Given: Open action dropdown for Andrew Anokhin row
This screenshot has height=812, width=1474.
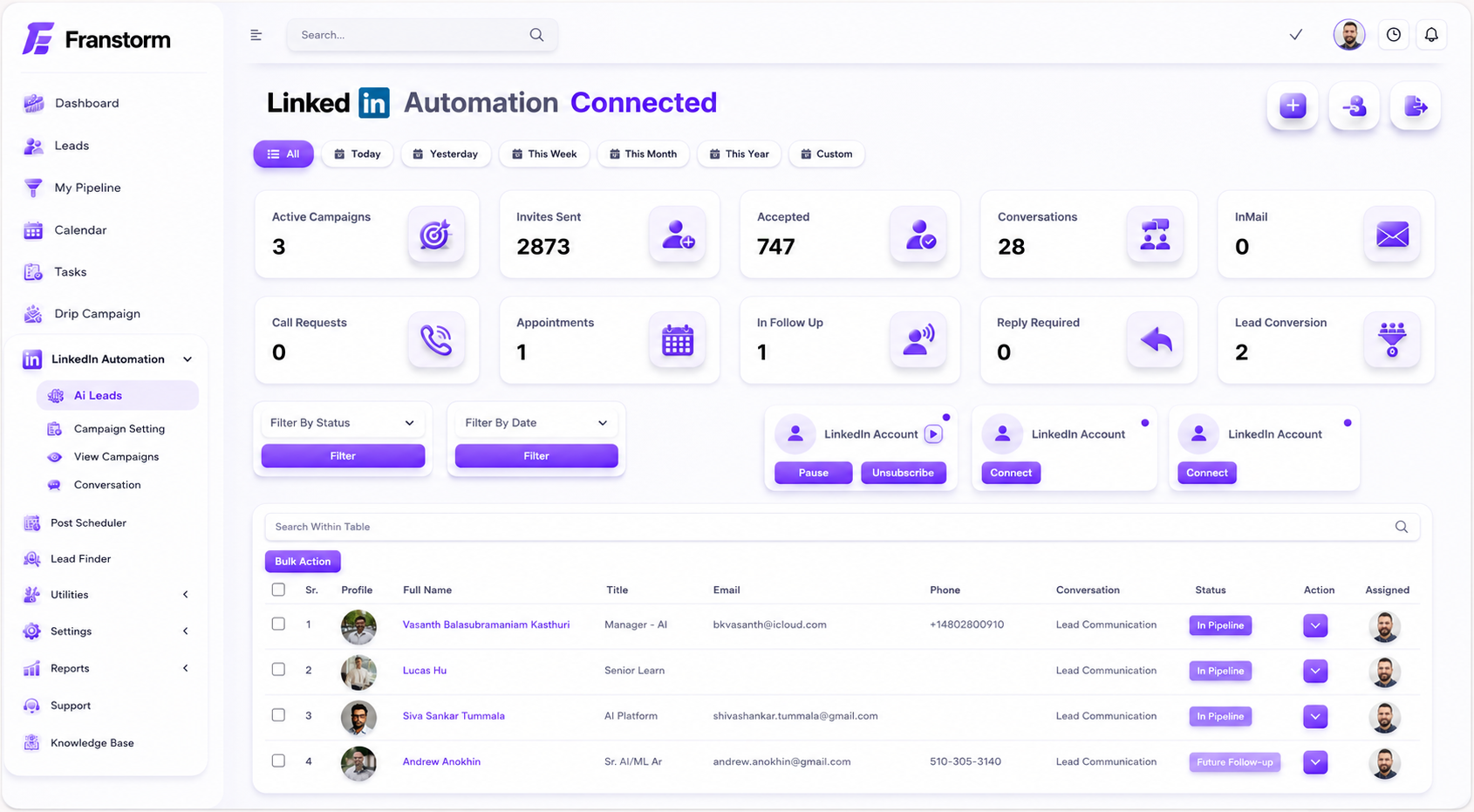Looking at the screenshot, I should tap(1315, 762).
